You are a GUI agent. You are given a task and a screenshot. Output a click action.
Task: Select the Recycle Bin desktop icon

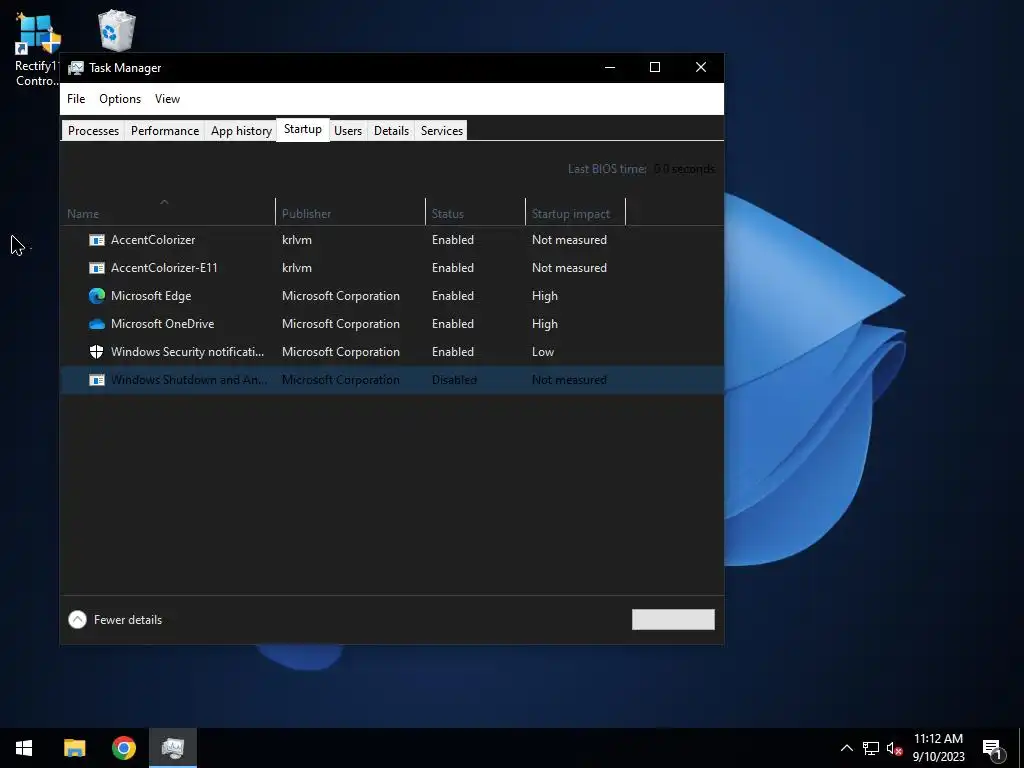117,31
